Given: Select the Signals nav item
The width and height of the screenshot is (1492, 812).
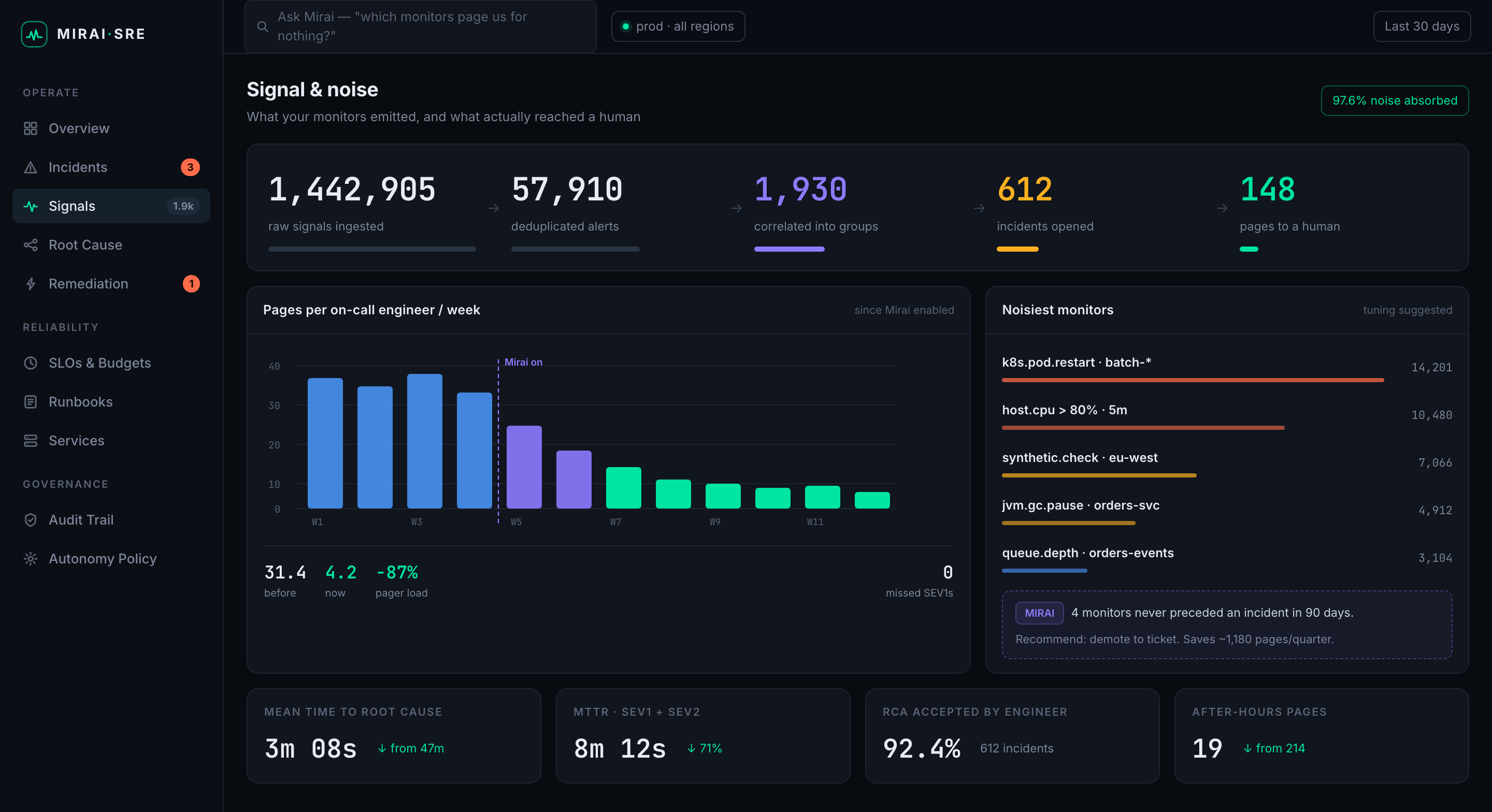Looking at the screenshot, I should coord(111,206).
